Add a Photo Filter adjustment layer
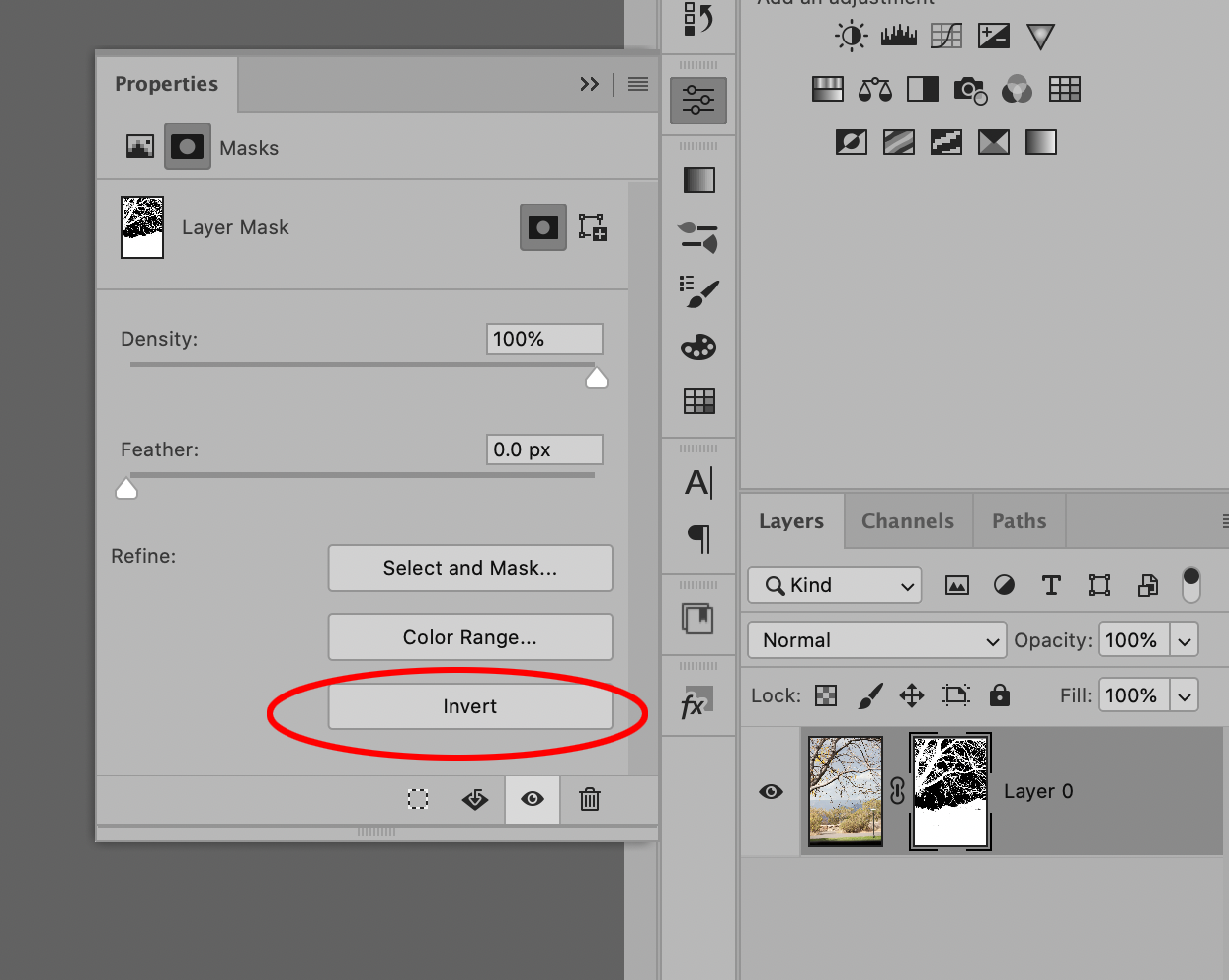This screenshot has height=980, width=1229. (x=970, y=89)
